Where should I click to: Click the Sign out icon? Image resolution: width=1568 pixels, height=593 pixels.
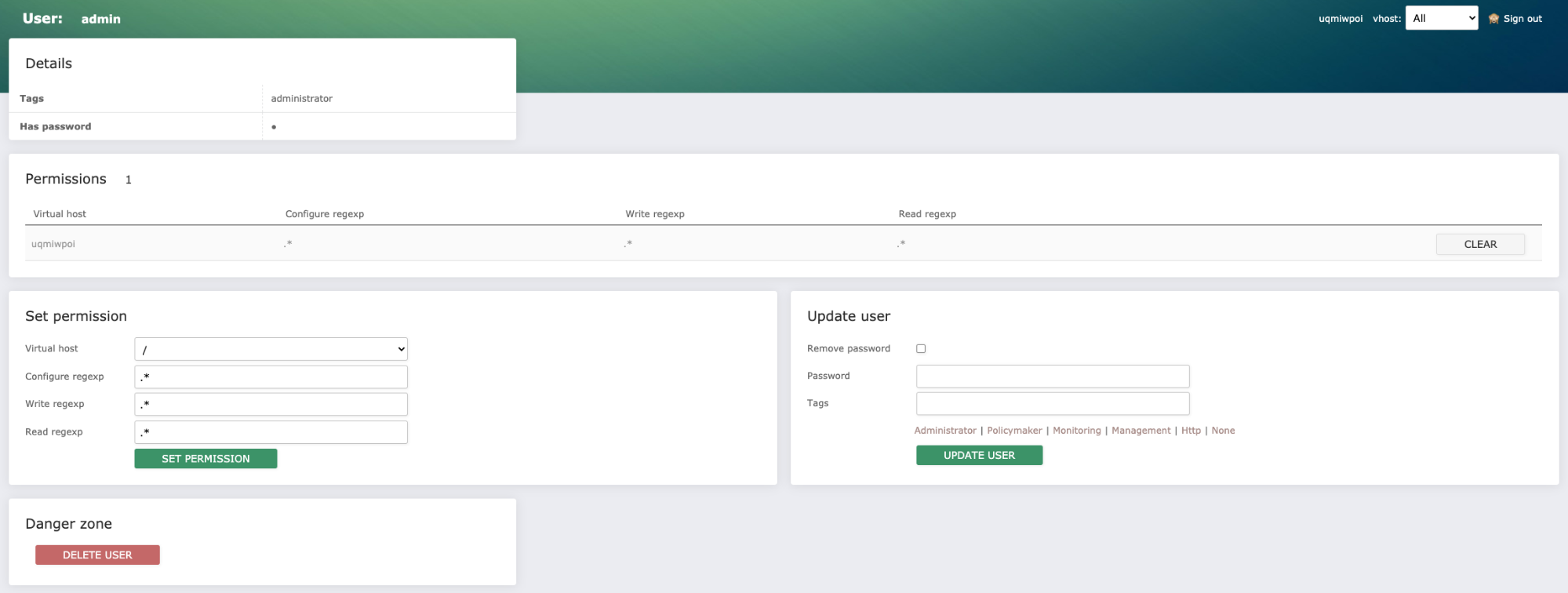tap(1493, 19)
